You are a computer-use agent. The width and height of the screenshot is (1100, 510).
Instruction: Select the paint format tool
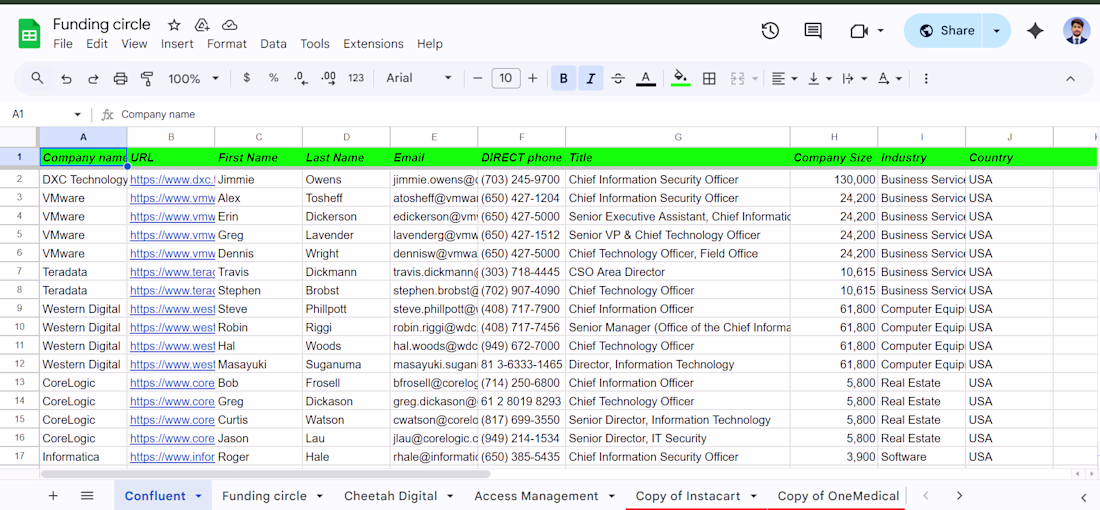pyautogui.click(x=147, y=78)
